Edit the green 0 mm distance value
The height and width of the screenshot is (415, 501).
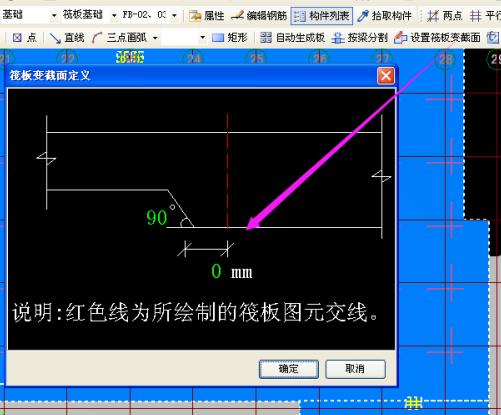click(x=216, y=271)
